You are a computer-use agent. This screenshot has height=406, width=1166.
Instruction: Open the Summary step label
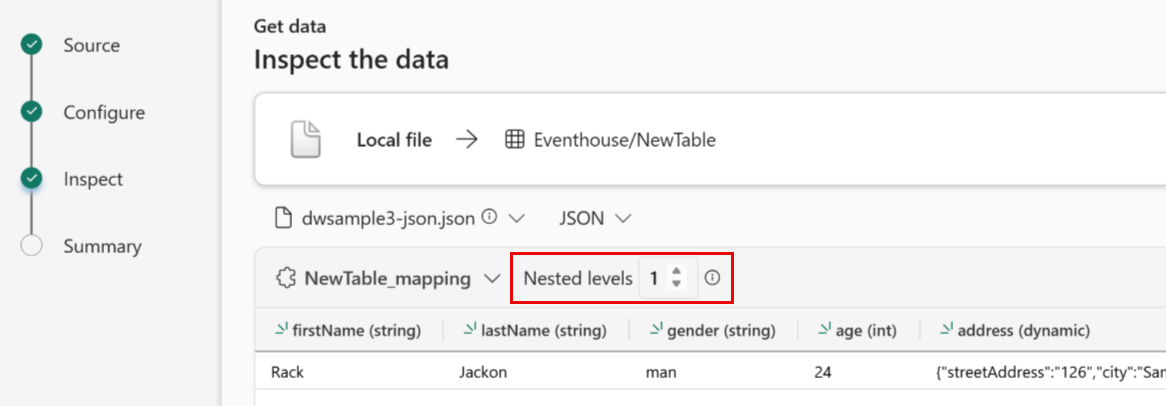(102, 246)
